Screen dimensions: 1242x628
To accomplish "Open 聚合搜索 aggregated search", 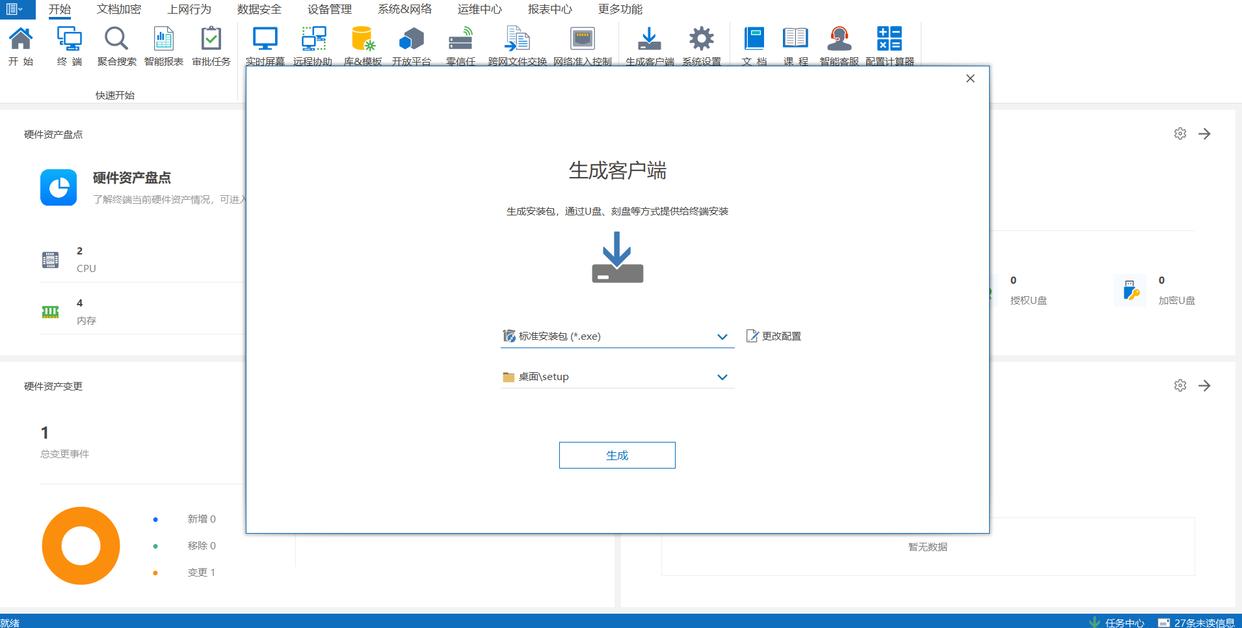I will click(x=117, y=46).
